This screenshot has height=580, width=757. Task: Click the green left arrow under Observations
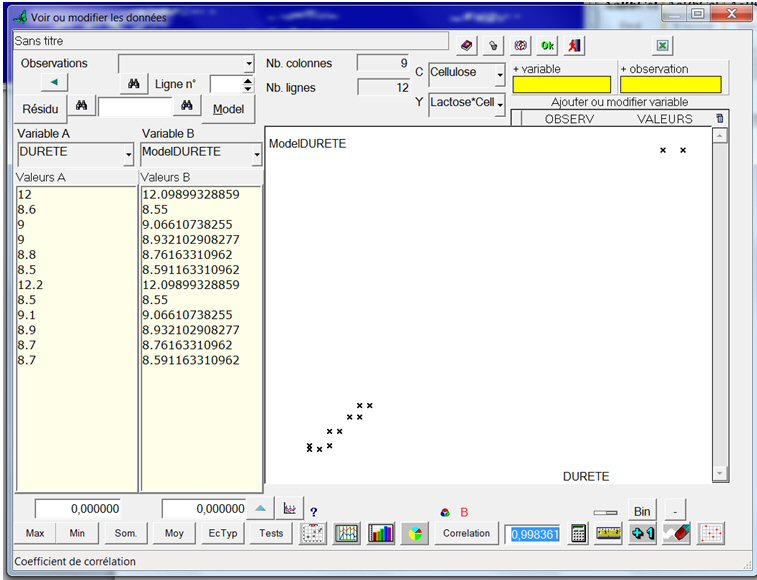coord(54,82)
